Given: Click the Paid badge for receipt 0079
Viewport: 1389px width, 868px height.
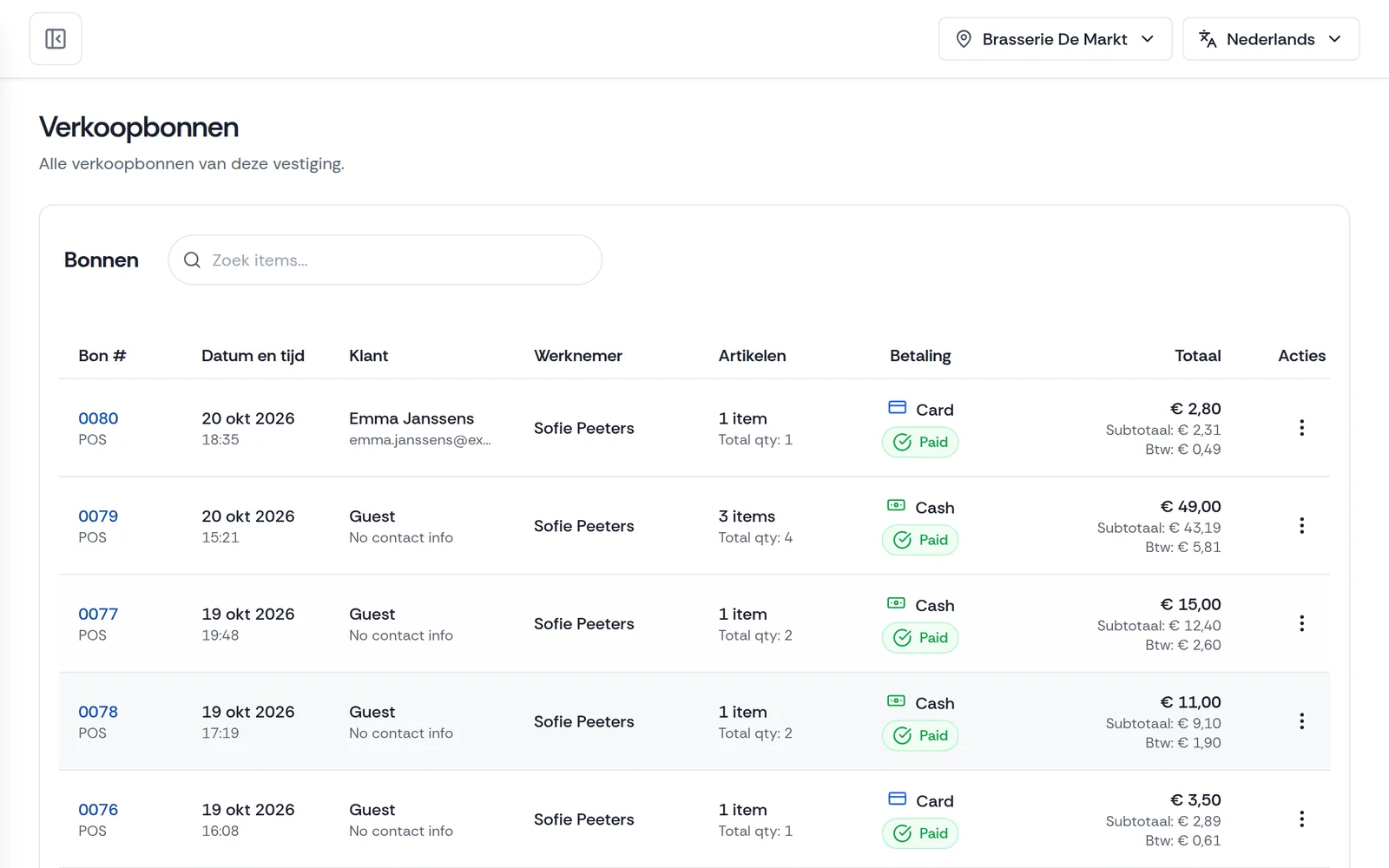Looking at the screenshot, I should point(920,540).
